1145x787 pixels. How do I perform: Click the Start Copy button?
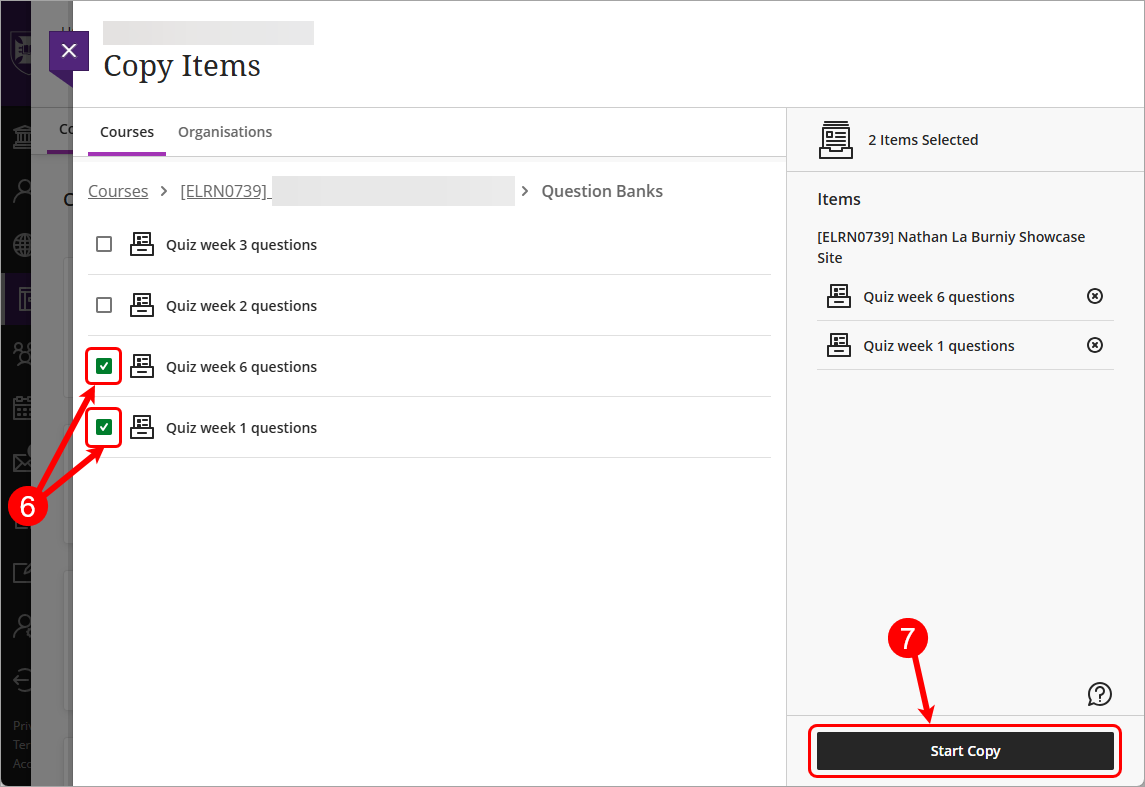coord(965,750)
